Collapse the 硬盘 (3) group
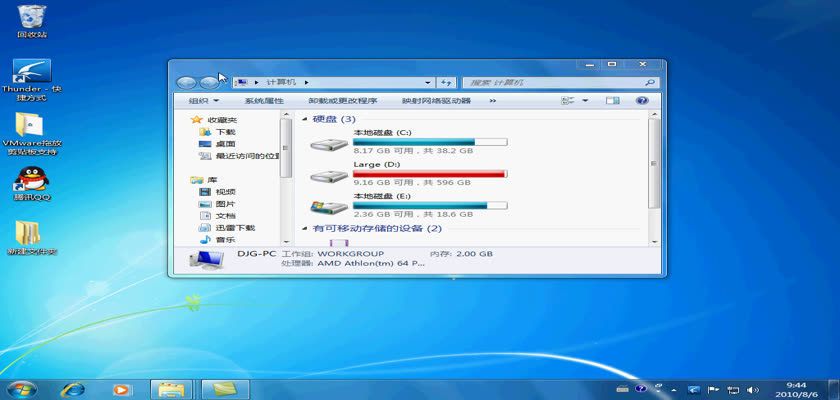Viewport: 840px width, 400px height. point(306,119)
